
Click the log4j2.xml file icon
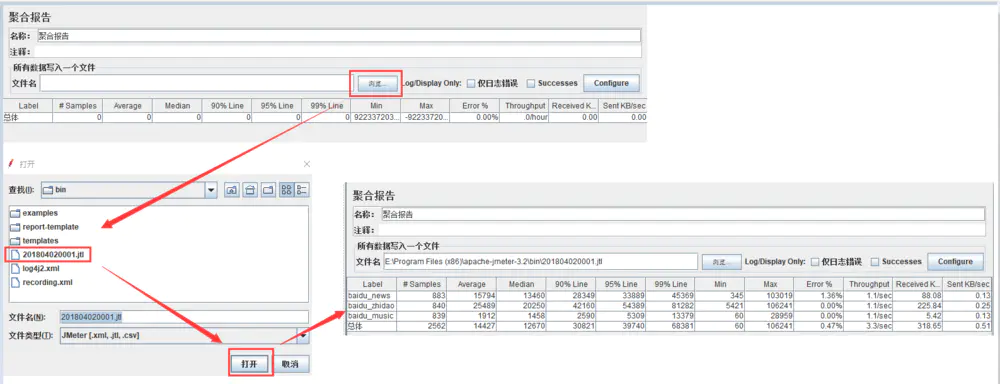click(15, 269)
